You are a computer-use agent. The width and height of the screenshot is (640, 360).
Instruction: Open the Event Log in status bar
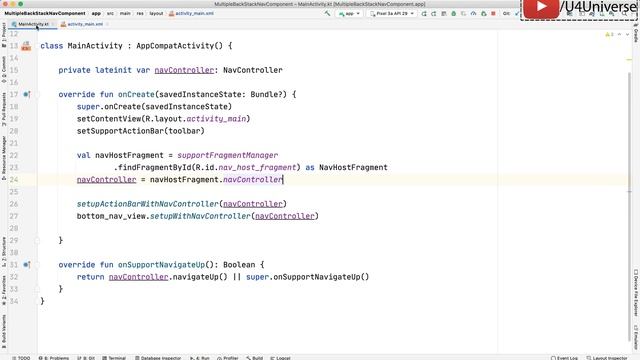564,358
